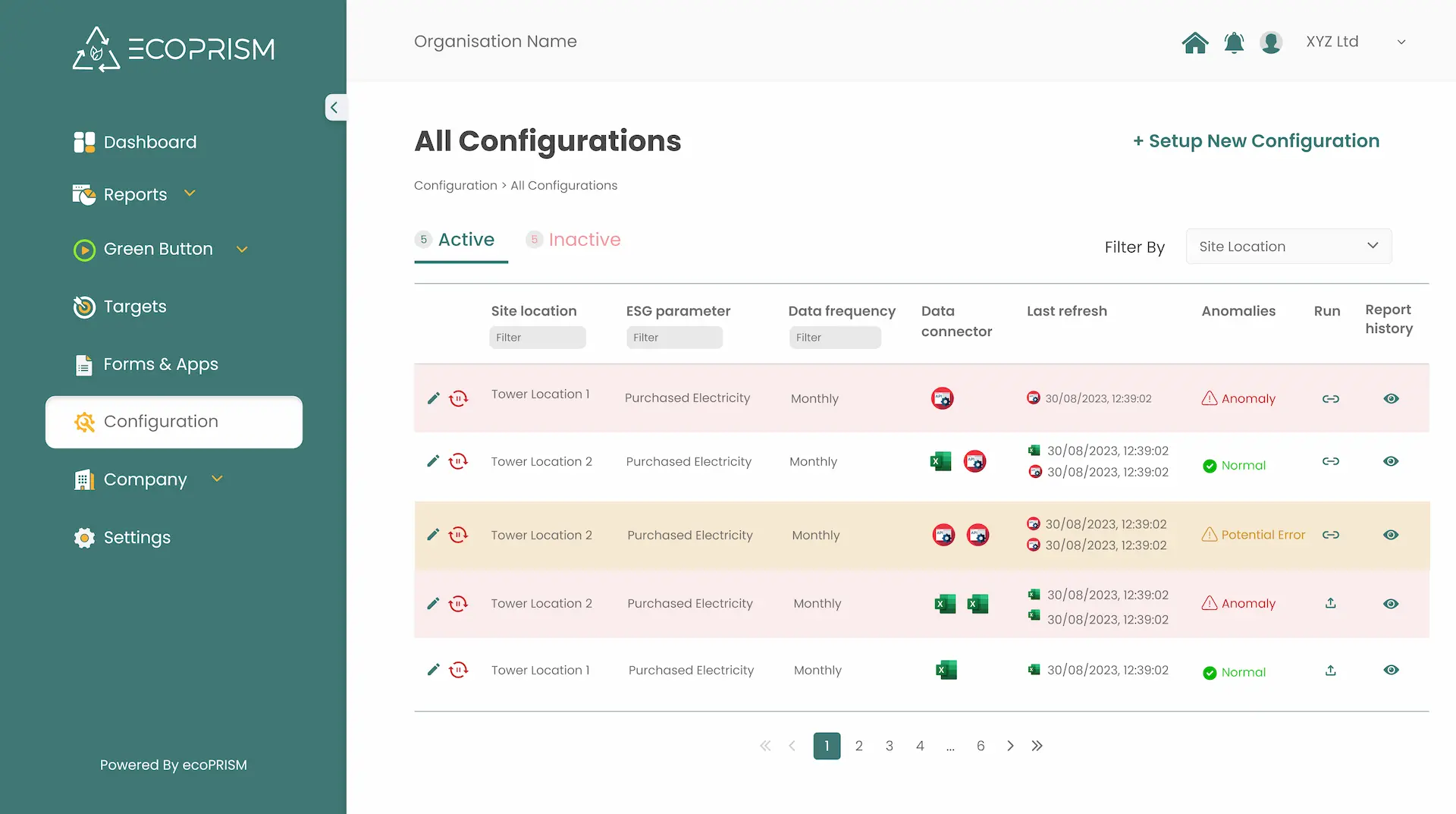This screenshot has height=814, width=1456.
Task: Click Powered By ecoPRISM text
Action: [174, 765]
